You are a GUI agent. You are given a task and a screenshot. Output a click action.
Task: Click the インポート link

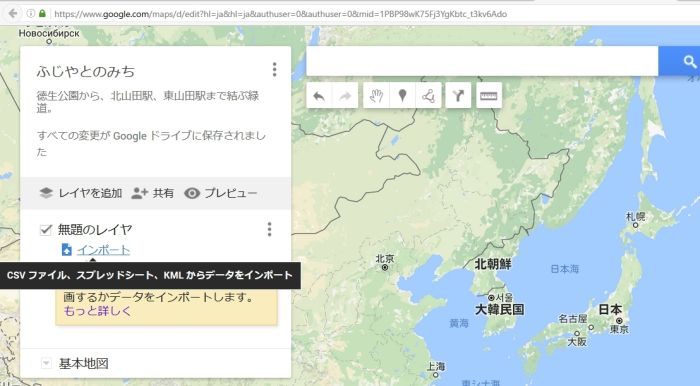pos(103,250)
